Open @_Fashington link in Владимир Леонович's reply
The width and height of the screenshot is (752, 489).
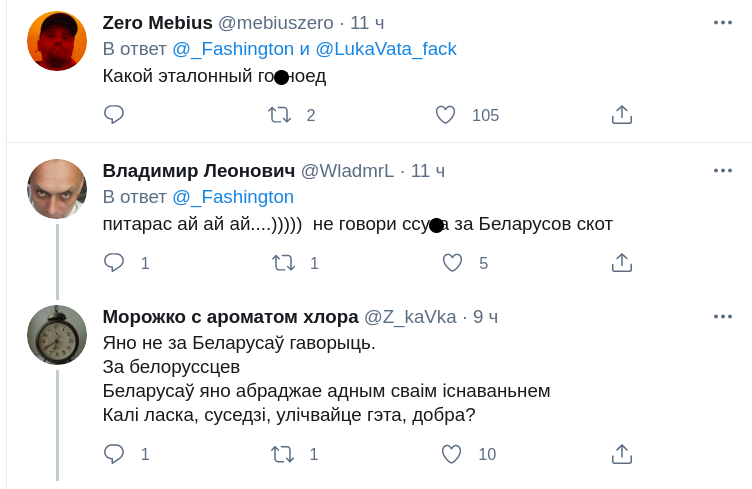(233, 197)
